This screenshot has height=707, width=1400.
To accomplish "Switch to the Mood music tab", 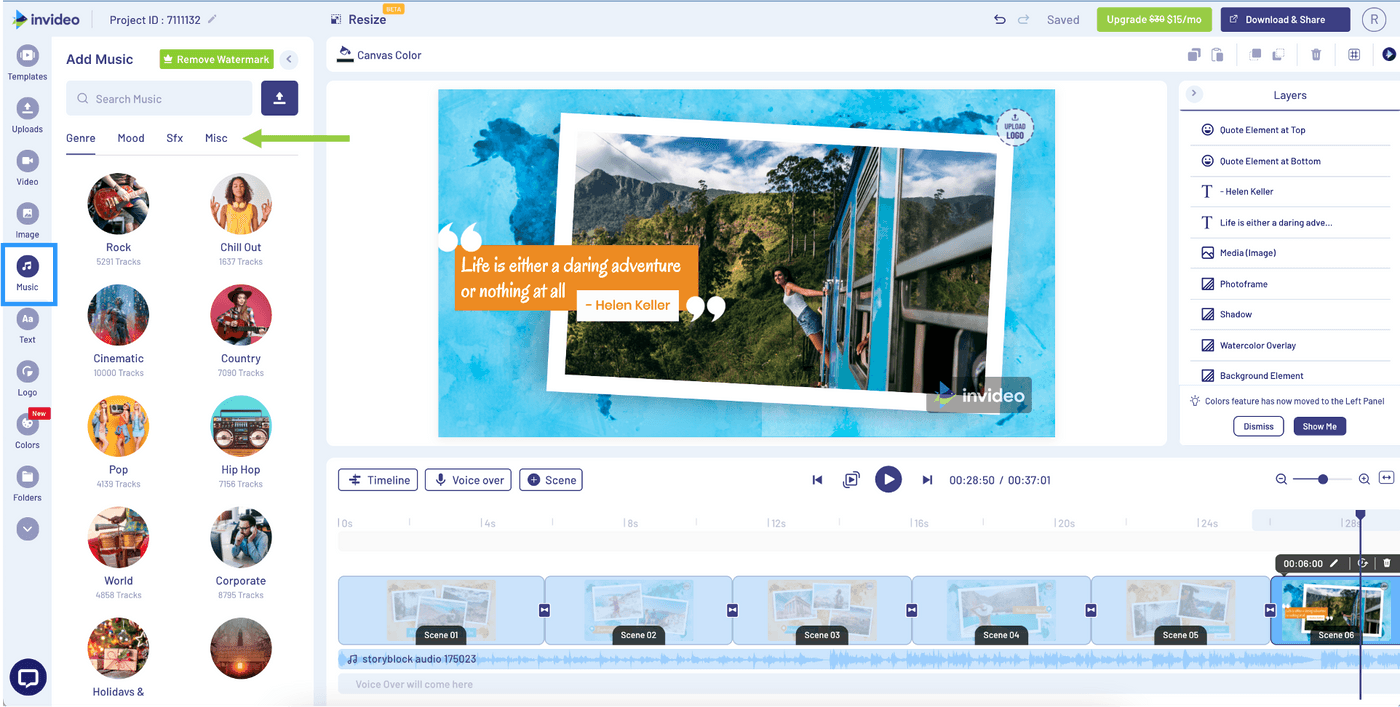I will pos(130,138).
